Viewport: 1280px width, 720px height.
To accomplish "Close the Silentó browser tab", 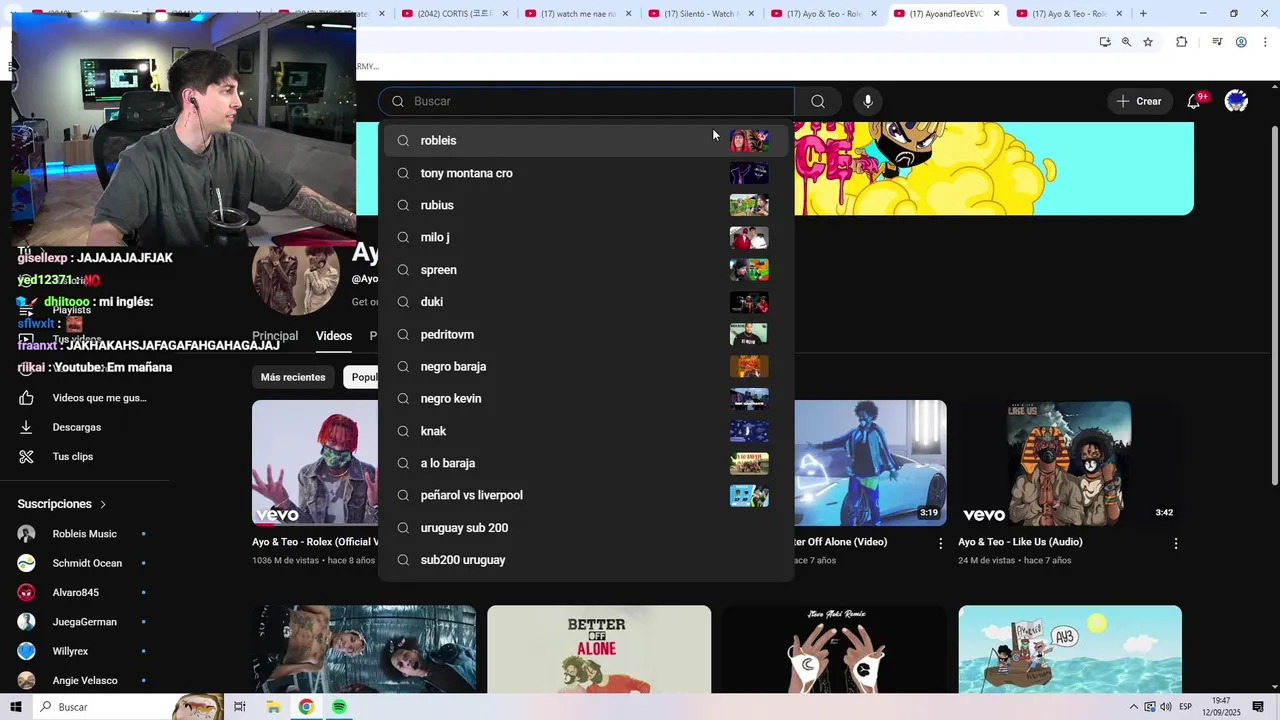I will (751, 13).
